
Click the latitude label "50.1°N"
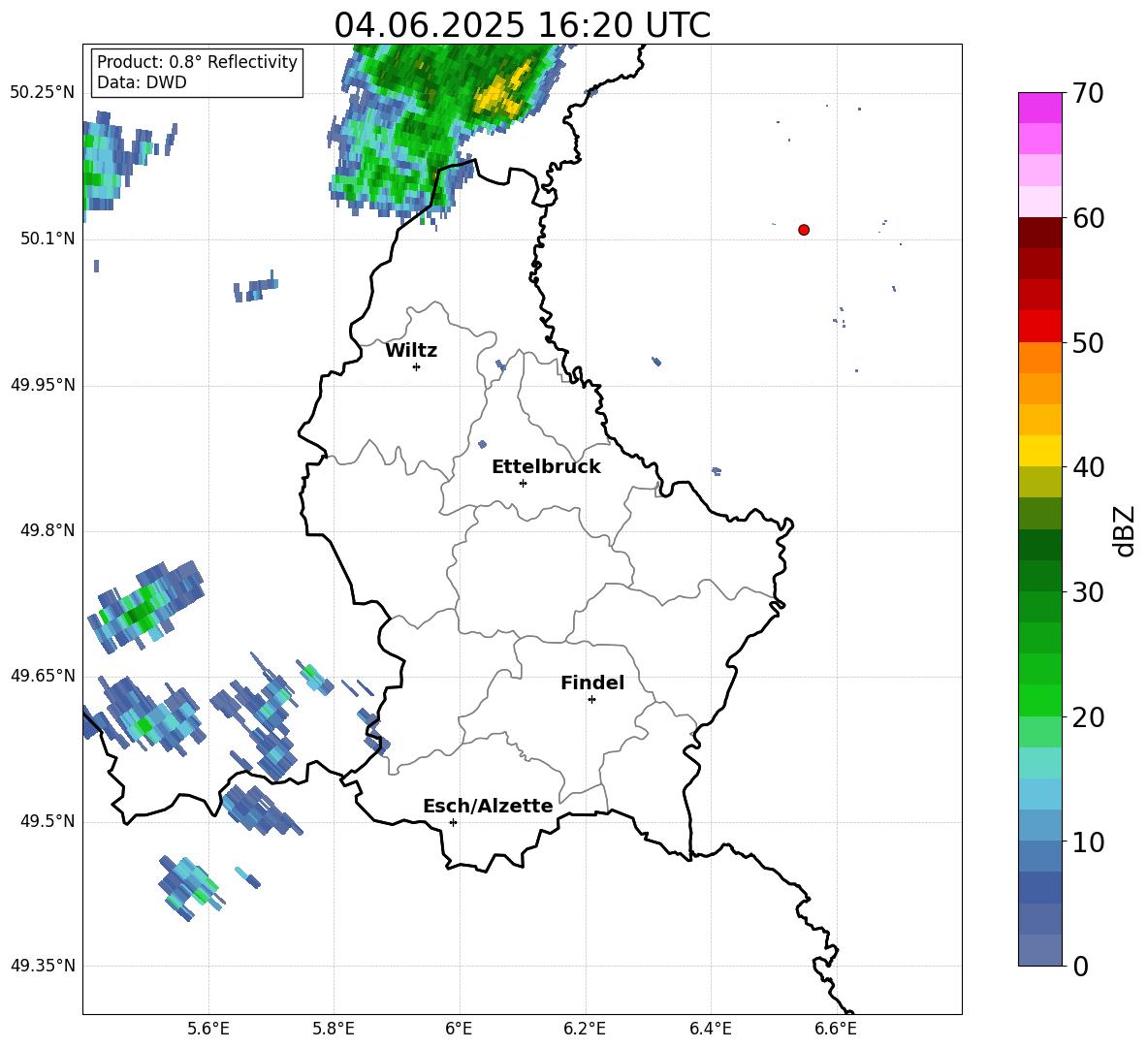click(x=48, y=238)
